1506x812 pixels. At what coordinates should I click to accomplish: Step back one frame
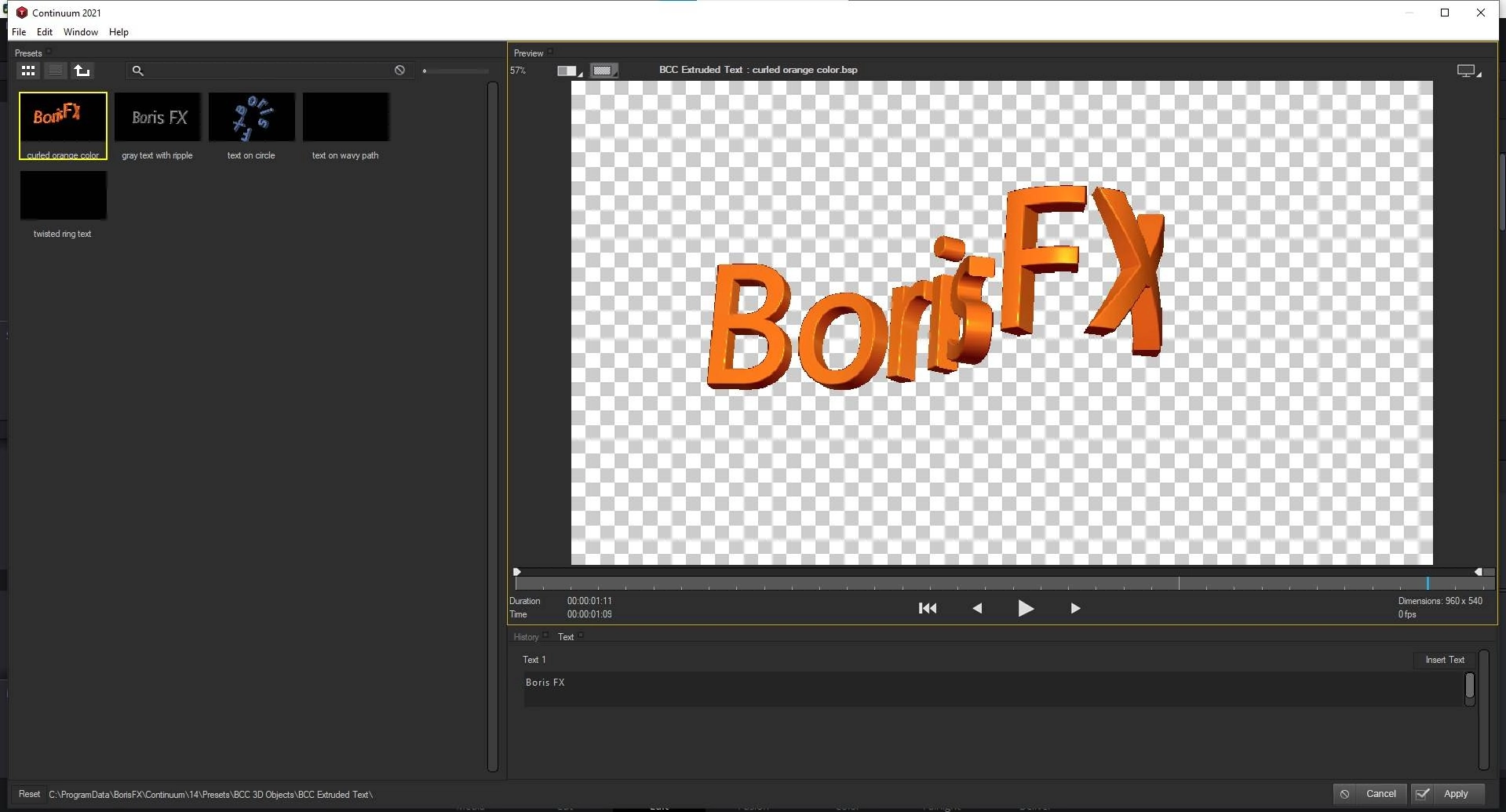977,608
